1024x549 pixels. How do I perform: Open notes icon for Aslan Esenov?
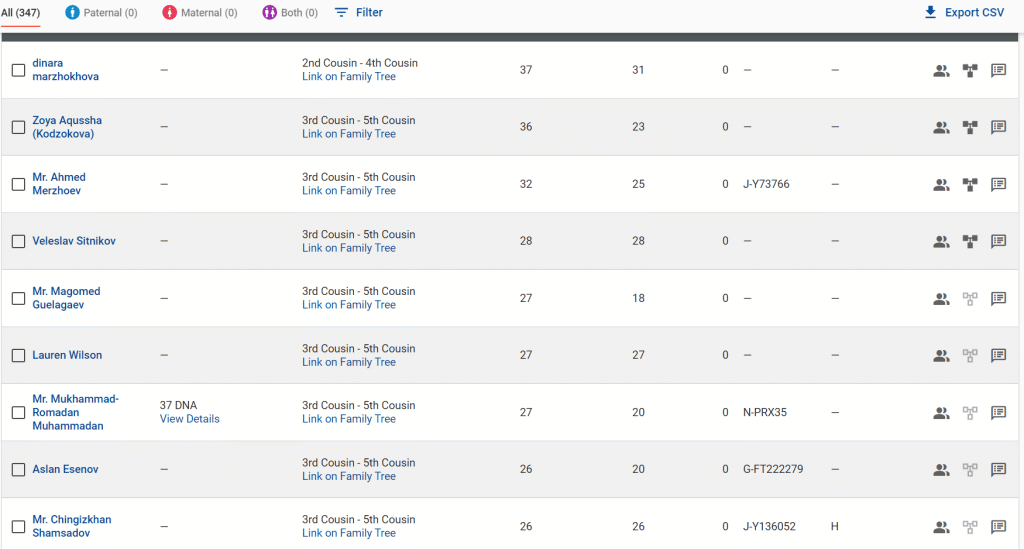(x=998, y=469)
